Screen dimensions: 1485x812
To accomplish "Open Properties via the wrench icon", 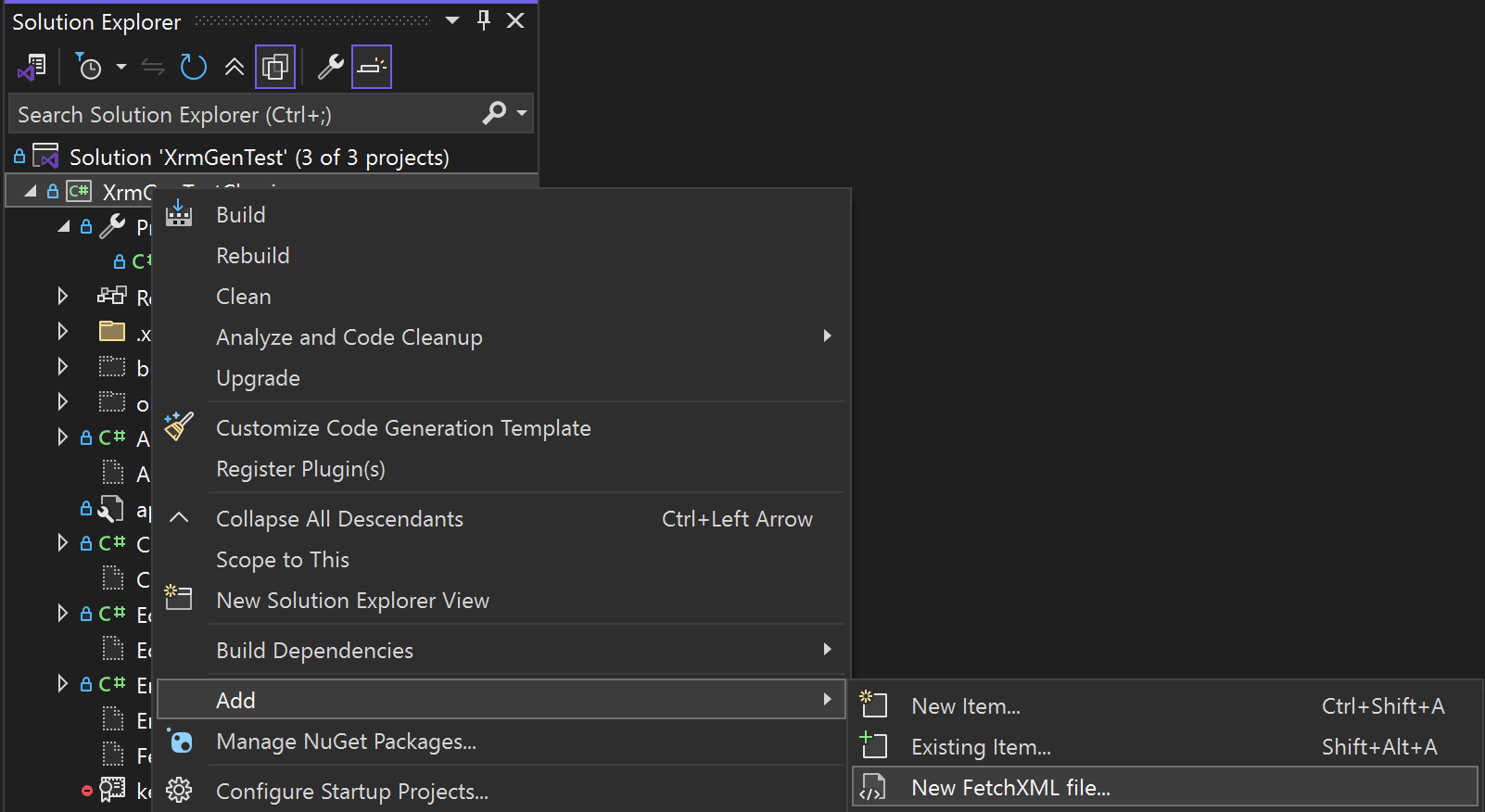I will click(330, 67).
